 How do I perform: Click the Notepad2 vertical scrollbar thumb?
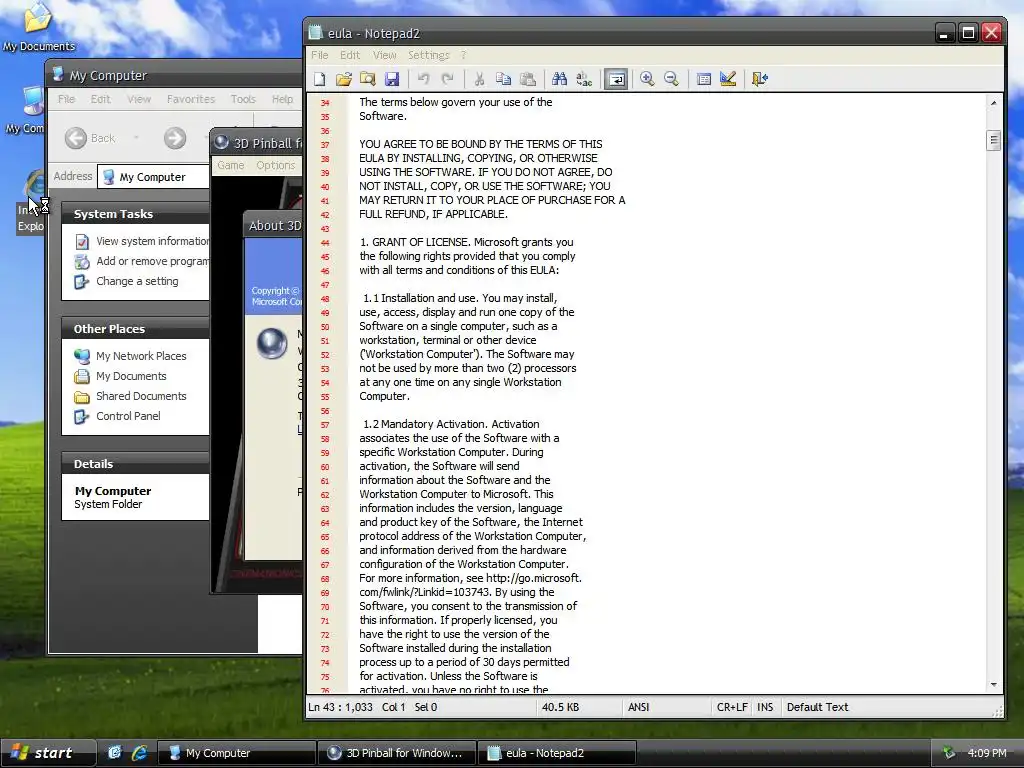coord(993,140)
